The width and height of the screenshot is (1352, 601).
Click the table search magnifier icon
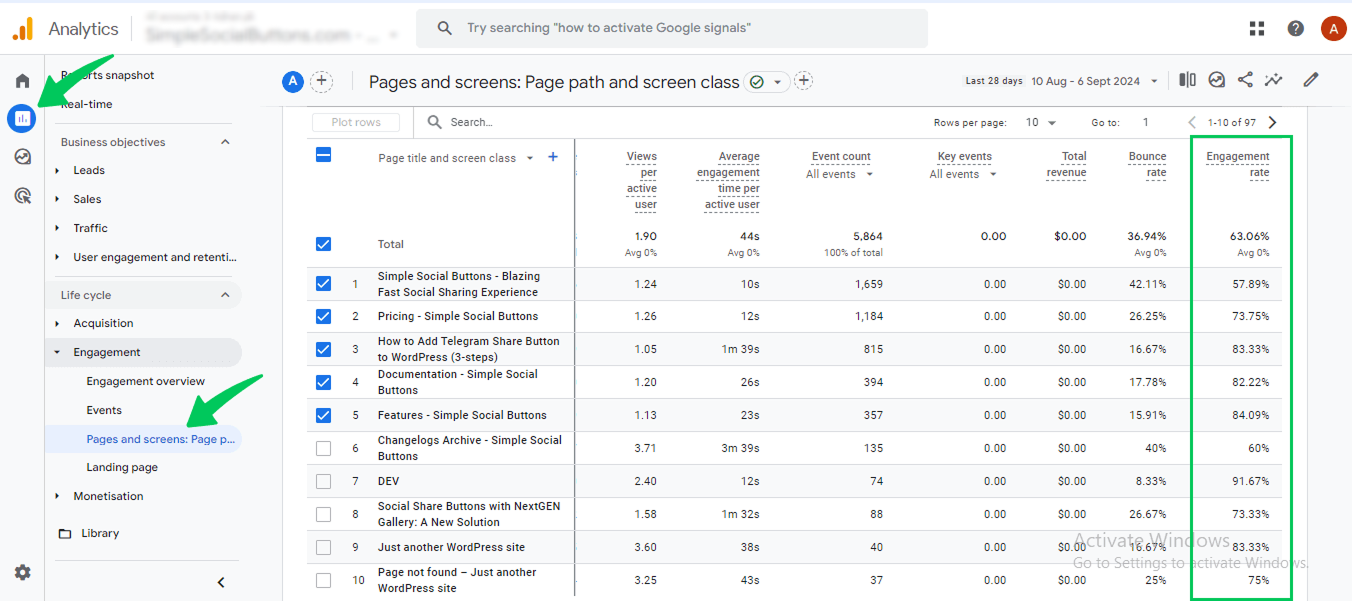pos(435,122)
